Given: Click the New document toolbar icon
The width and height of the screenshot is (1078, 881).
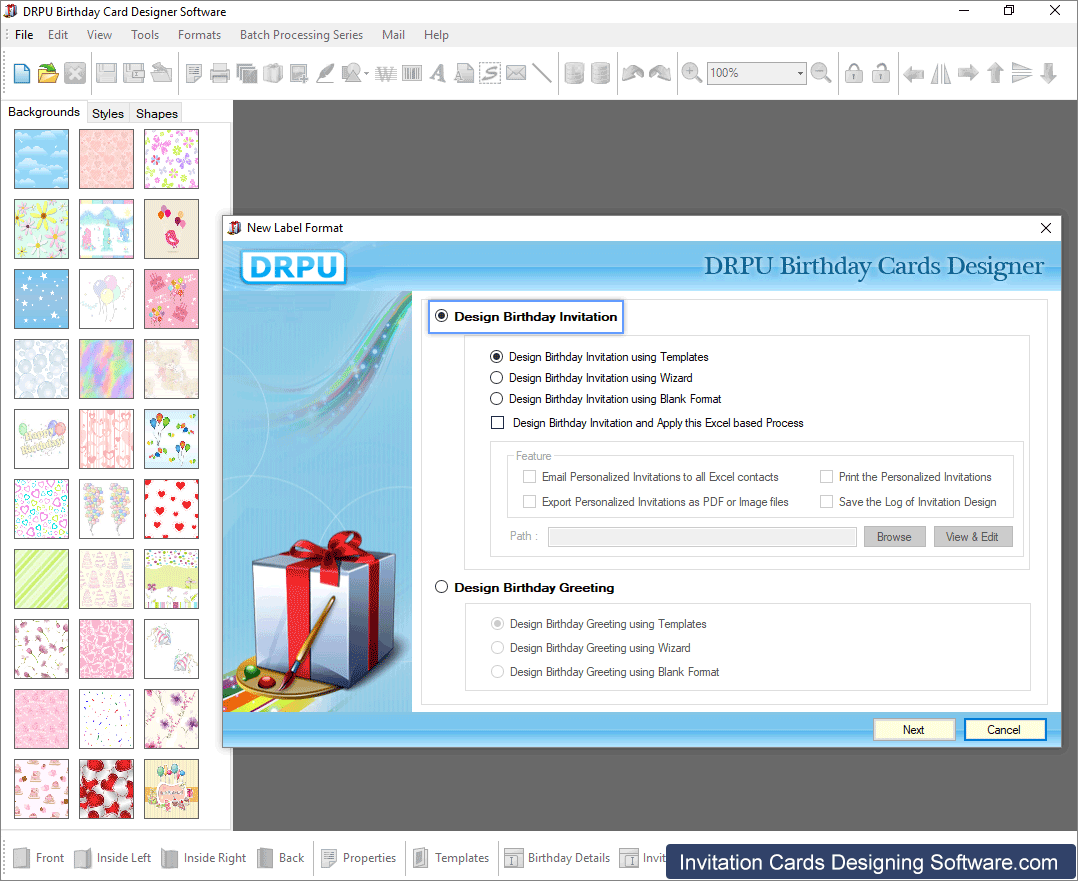Looking at the screenshot, I should (x=22, y=73).
